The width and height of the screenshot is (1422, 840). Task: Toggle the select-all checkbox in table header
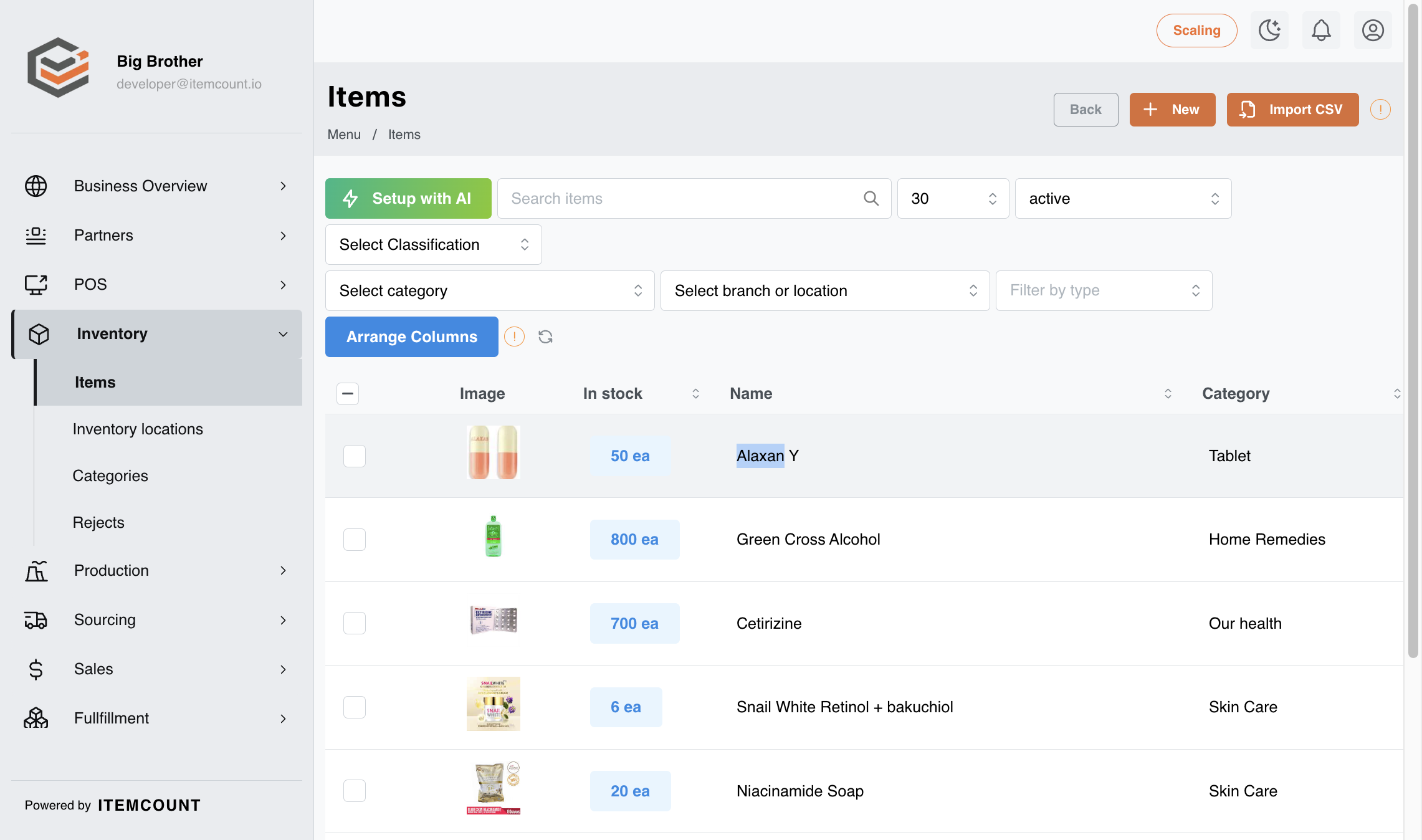(348, 393)
